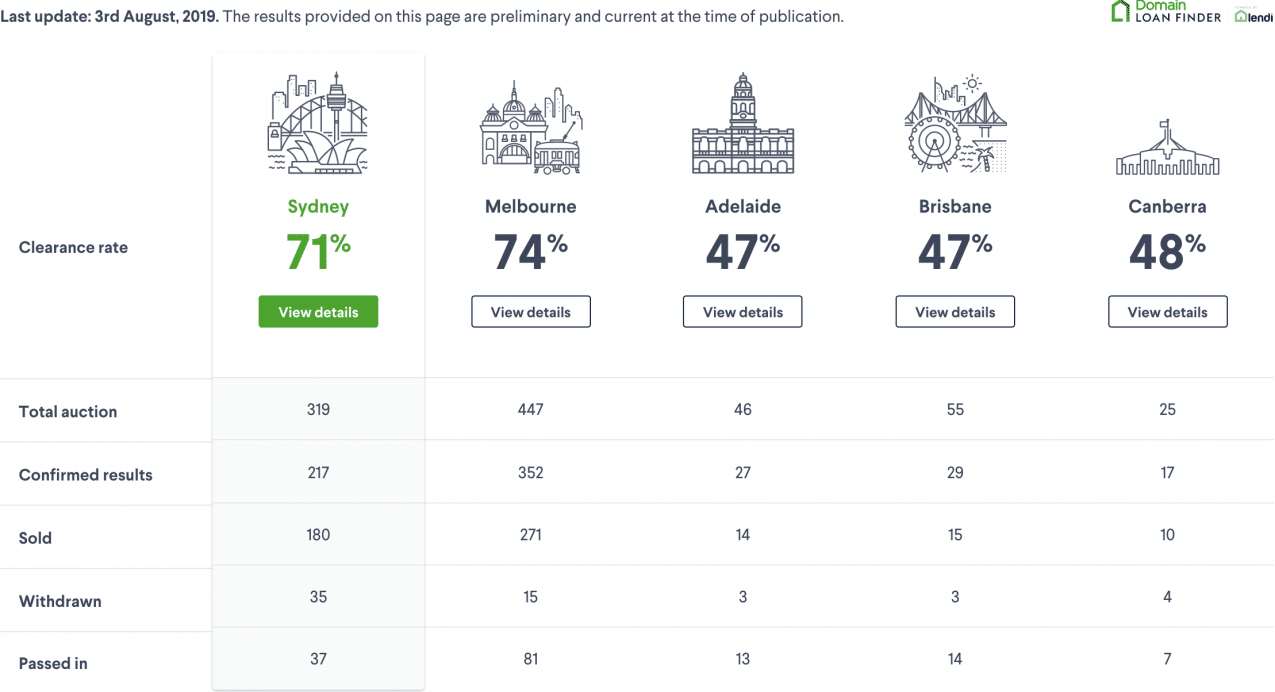Open View details under Adelaide
The height and width of the screenshot is (692, 1275).
742,312
